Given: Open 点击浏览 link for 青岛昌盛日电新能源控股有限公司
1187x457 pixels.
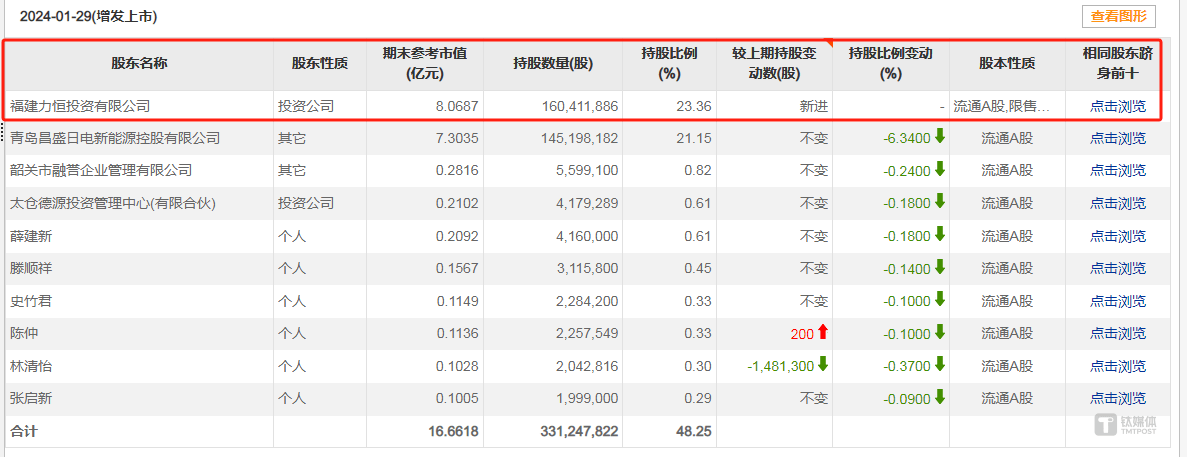Looking at the screenshot, I should point(1117,138).
